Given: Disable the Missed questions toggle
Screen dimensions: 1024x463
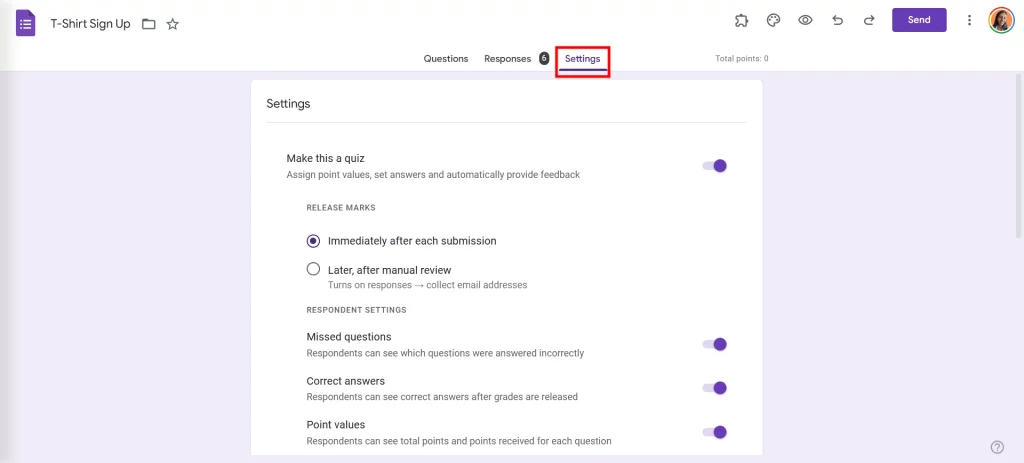Looking at the screenshot, I should [714, 344].
